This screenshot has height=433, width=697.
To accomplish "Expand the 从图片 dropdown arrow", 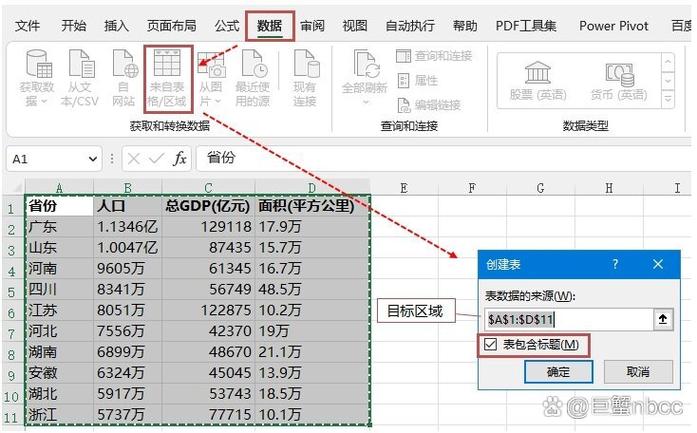I will pyautogui.click(x=218, y=102).
